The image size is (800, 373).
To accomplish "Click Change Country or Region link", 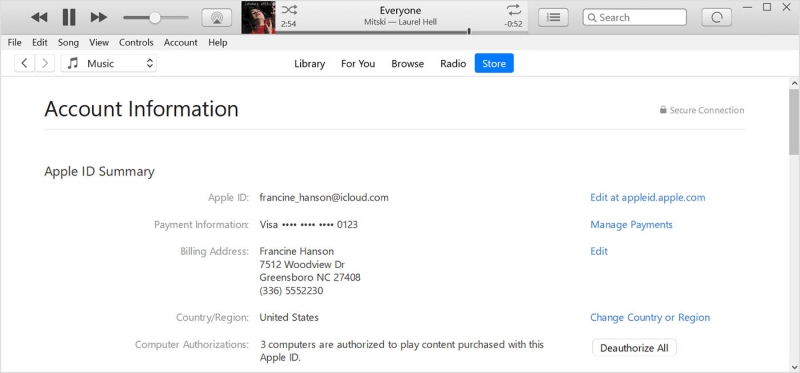I will click(x=650, y=317).
